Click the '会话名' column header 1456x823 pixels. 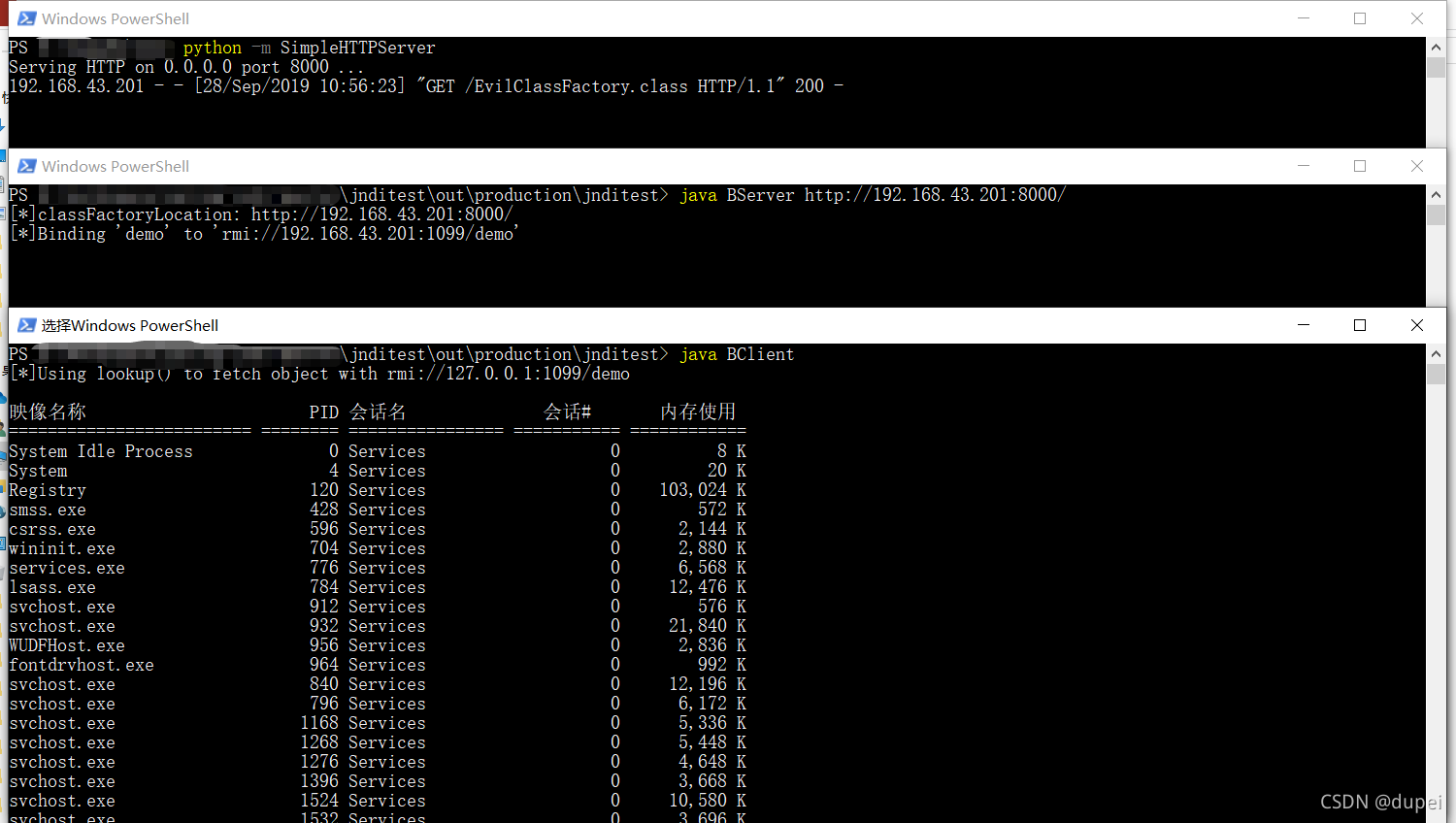[378, 412]
